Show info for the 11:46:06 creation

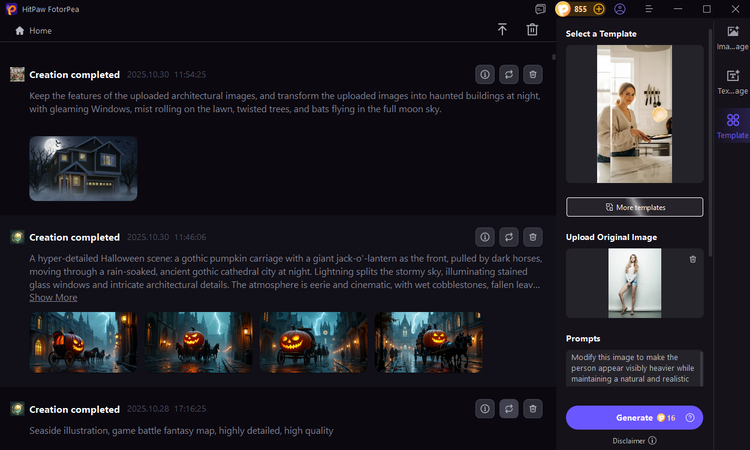485,237
